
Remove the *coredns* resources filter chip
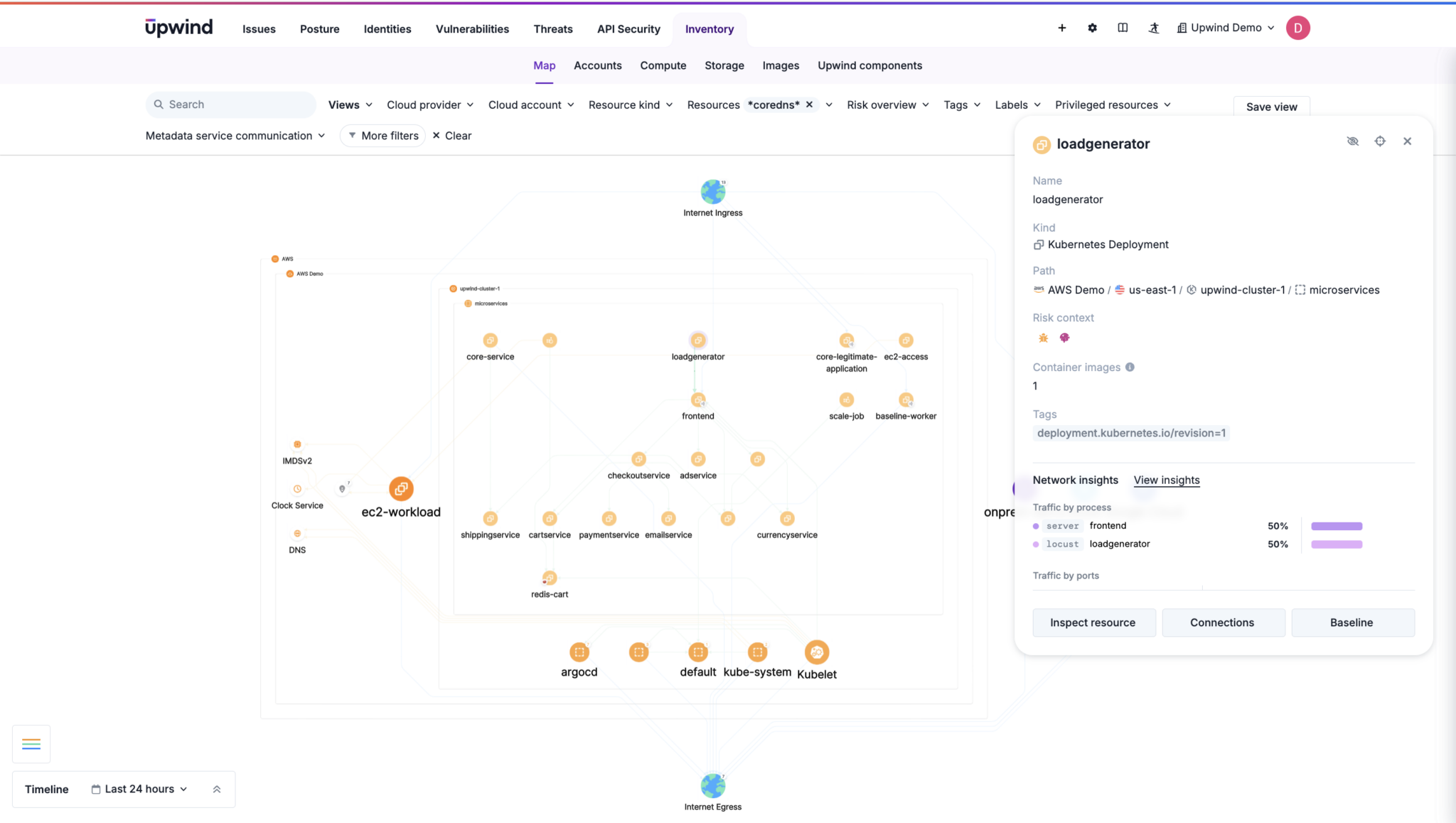pos(809,104)
